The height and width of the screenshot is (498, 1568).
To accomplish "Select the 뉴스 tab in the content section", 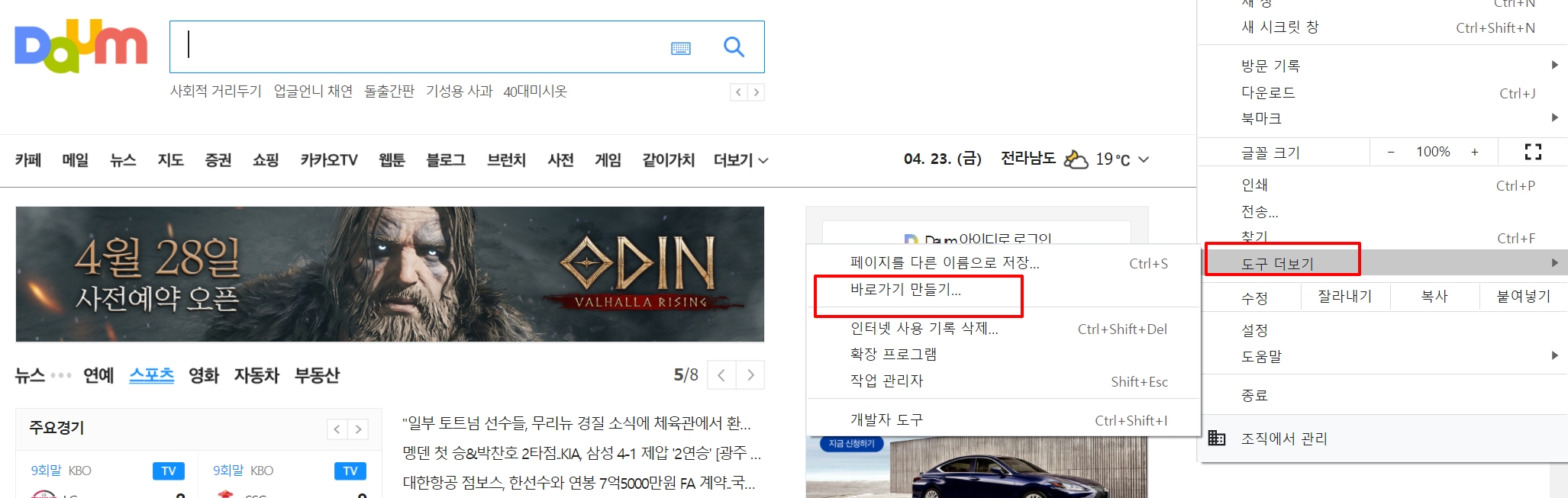I will pos(30,375).
